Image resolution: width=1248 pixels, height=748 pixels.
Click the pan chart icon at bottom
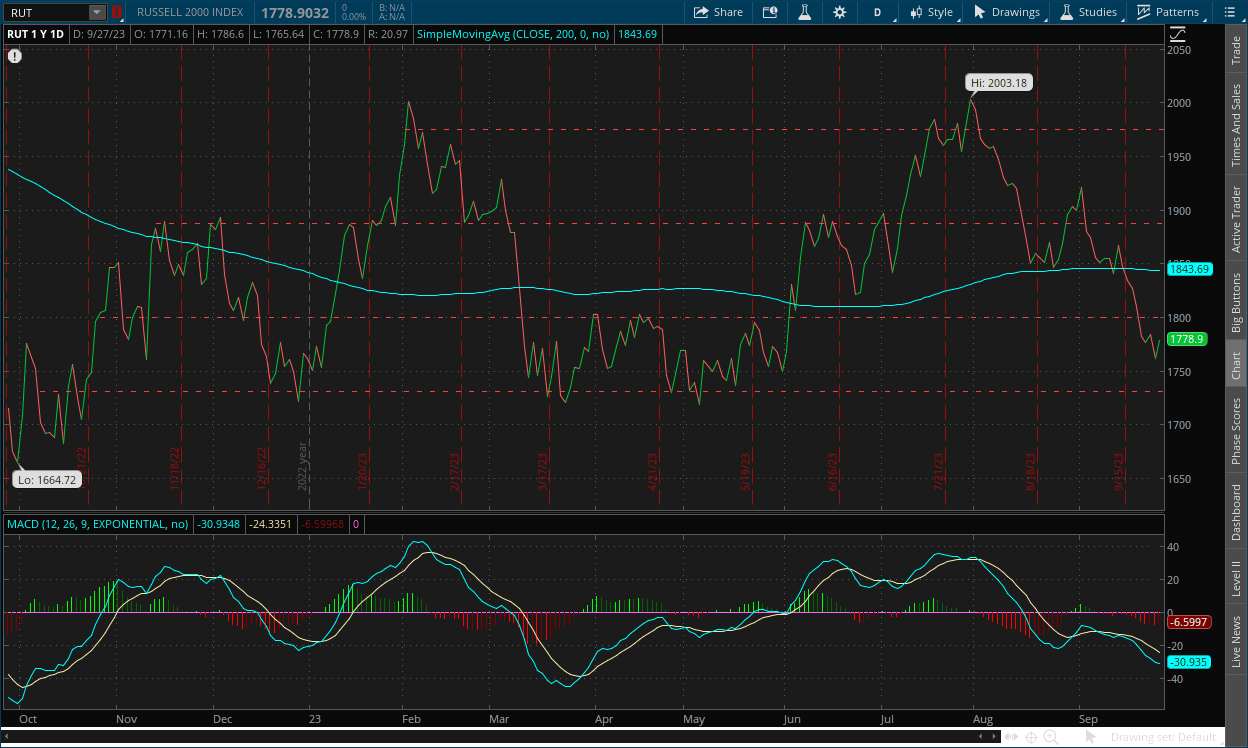click(1011, 737)
